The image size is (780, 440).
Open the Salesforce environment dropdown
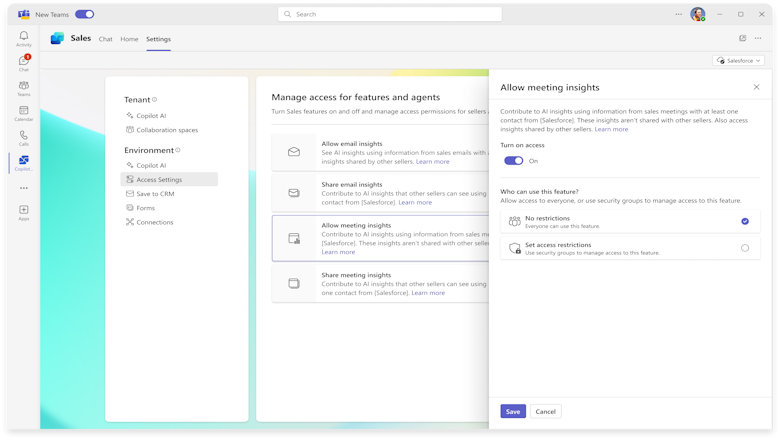pyautogui.click(x=739, y=61)
